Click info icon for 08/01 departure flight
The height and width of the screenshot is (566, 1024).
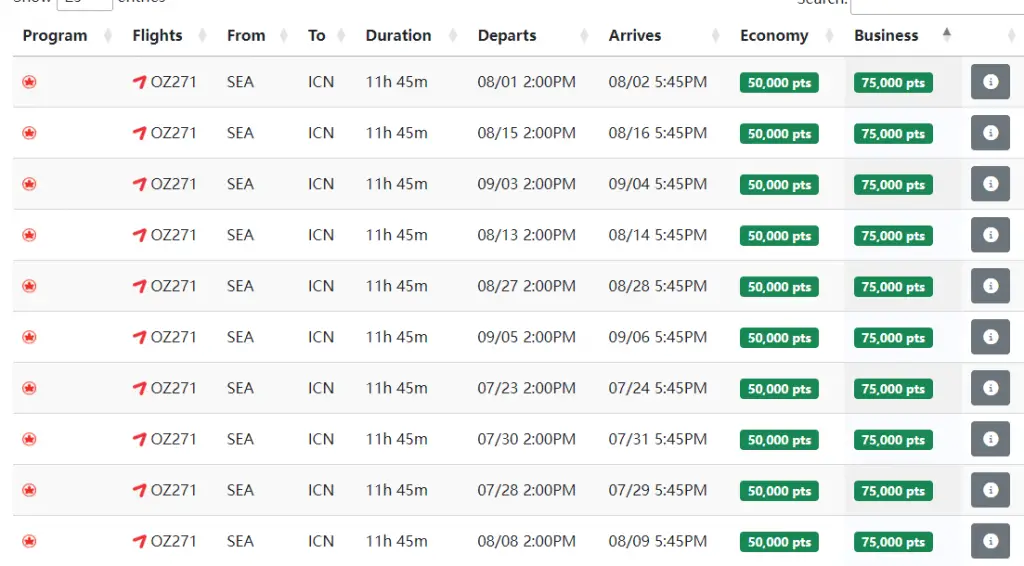[x=990, y=82]
